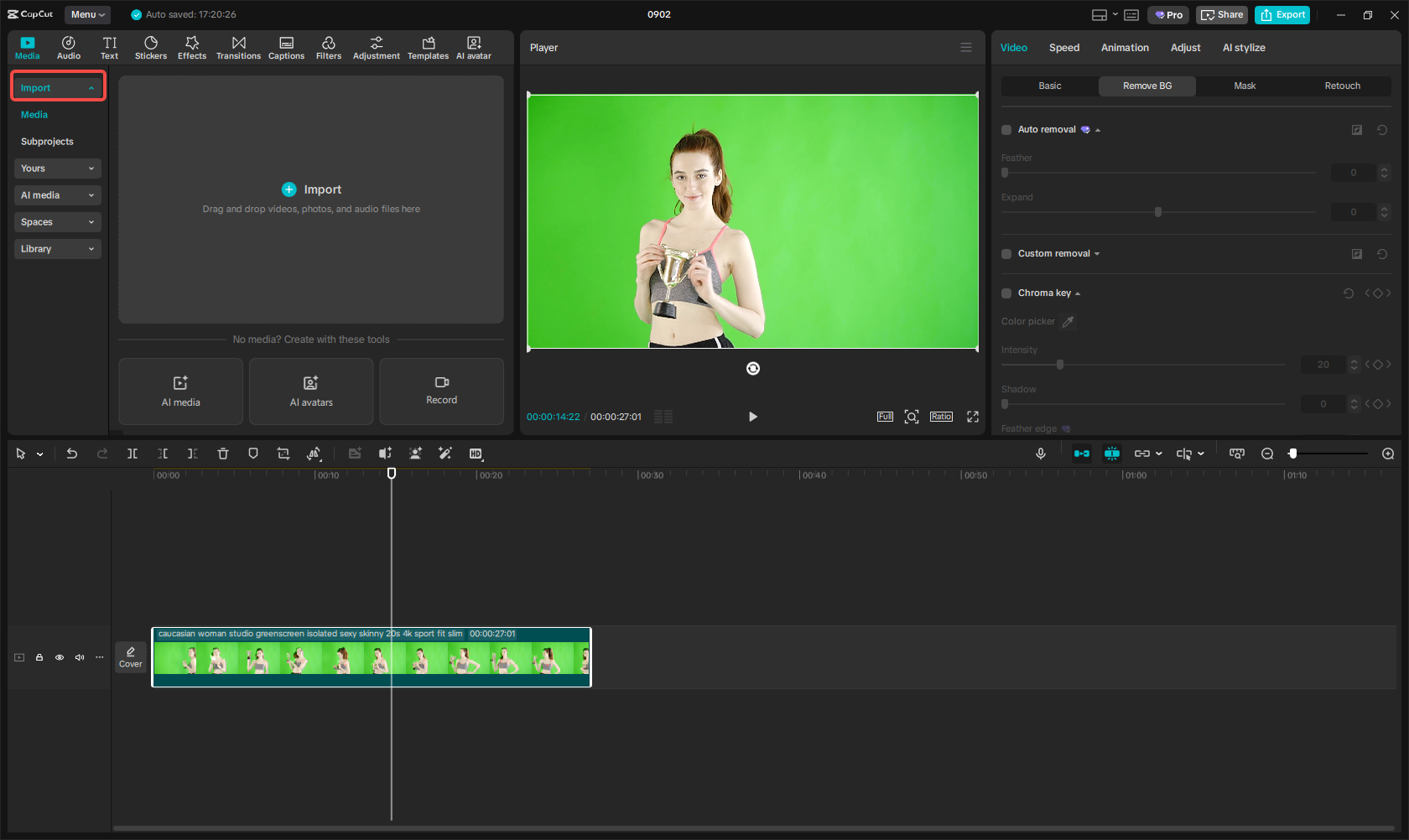Open the Speed tab in the right panel
1409x840 pixels.
[1063, 48]
